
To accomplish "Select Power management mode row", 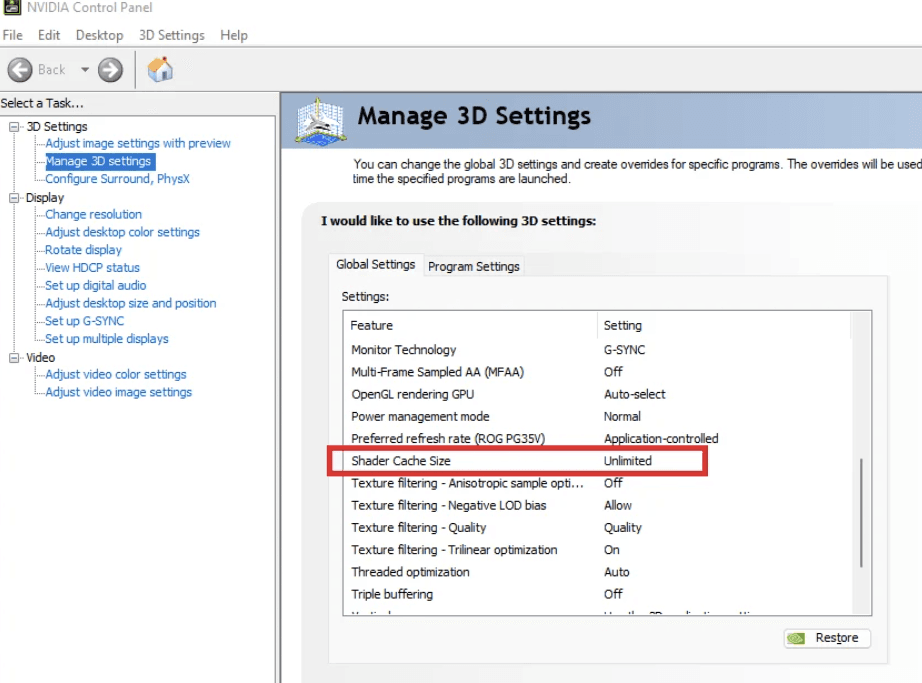I will tap(597, 417).
